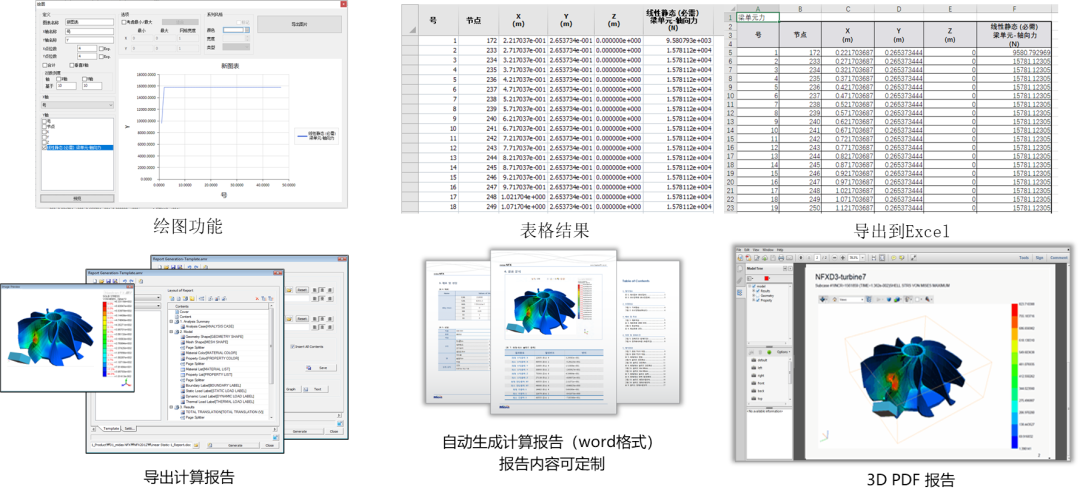Click the lighting icon on 3D PDF toolbar
Image resolution: width=1080 pixels, height=498 pixels.
(908, 300)
